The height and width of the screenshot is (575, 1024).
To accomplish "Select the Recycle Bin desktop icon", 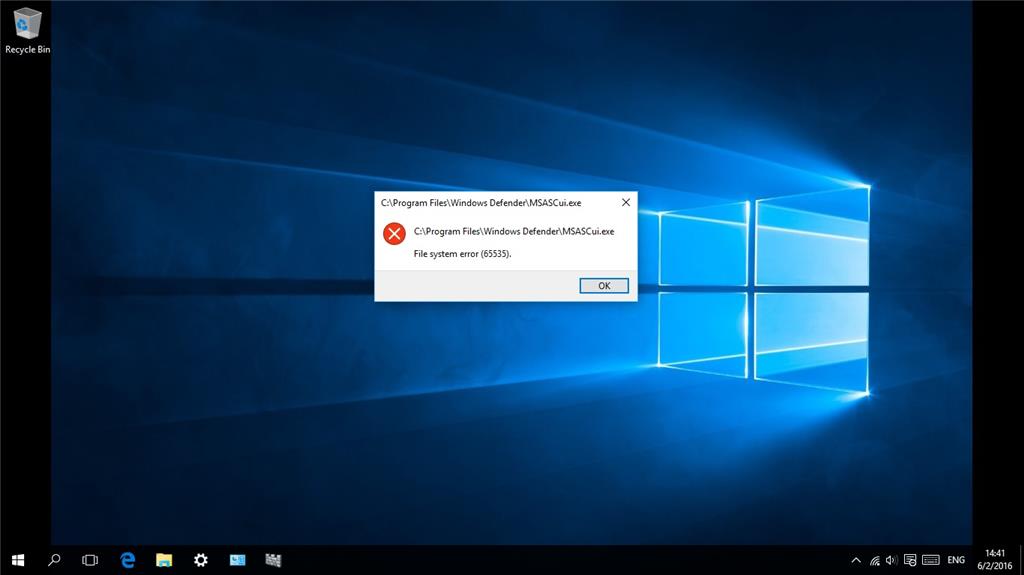I will point(27,31).
